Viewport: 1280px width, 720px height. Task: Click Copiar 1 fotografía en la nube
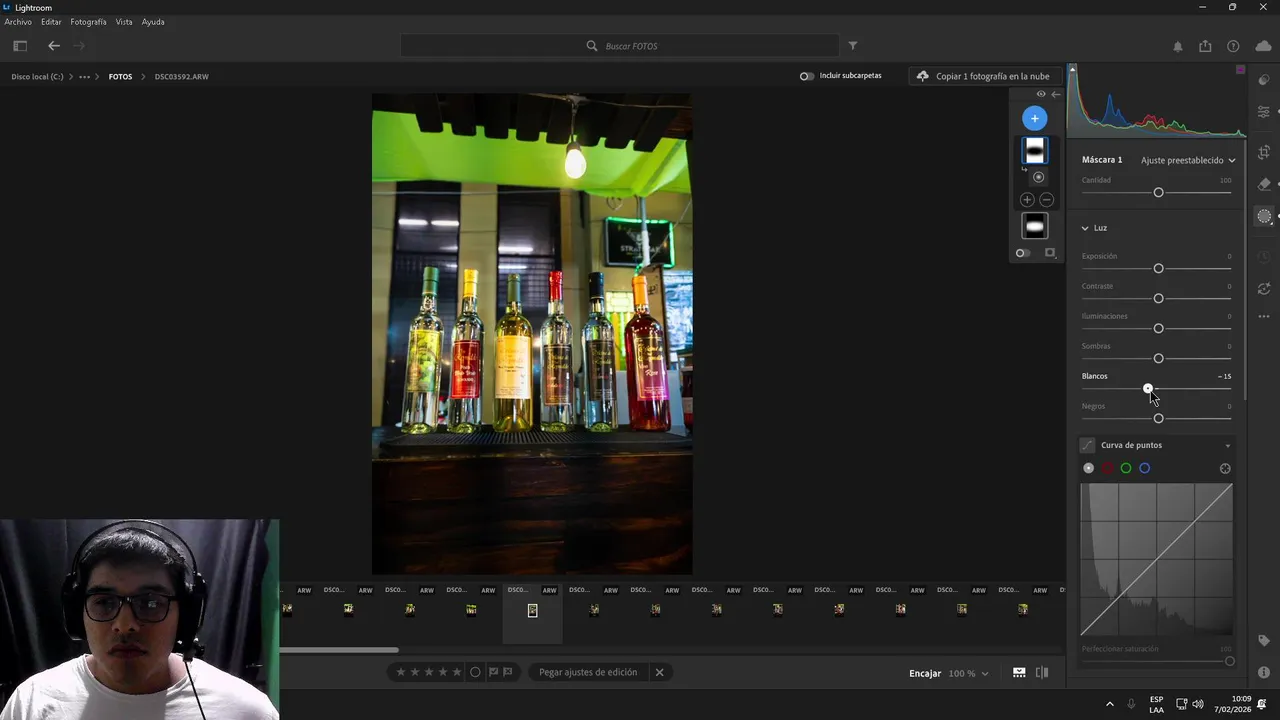tap(983, 76)
